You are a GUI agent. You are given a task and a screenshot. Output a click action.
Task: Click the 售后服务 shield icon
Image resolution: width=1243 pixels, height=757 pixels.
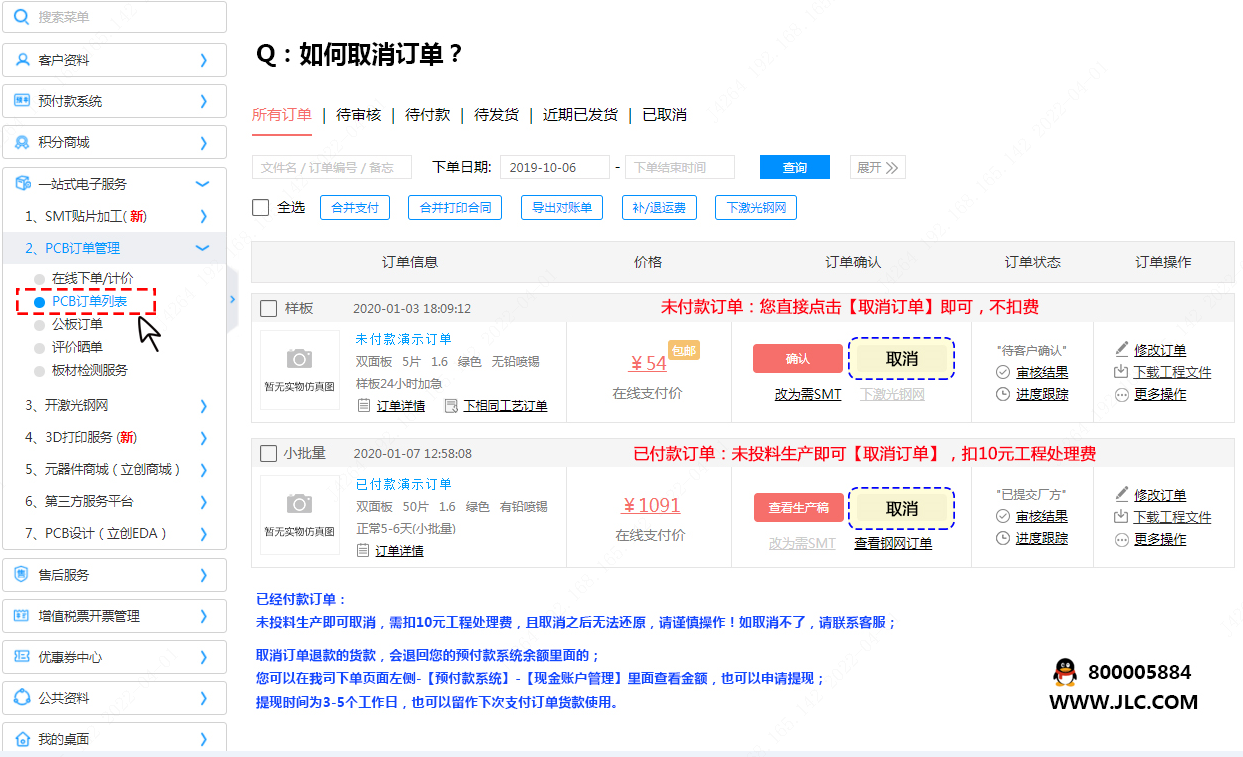(x=22, y=575)
